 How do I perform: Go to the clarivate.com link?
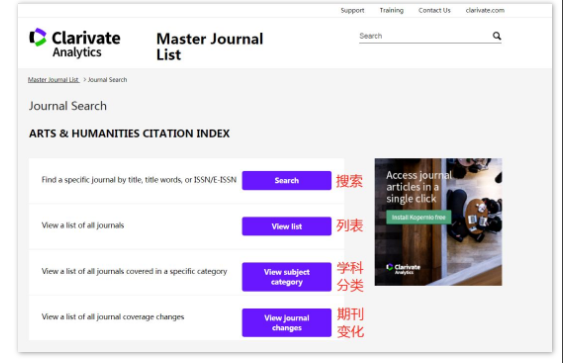click(x=485, y=11)
